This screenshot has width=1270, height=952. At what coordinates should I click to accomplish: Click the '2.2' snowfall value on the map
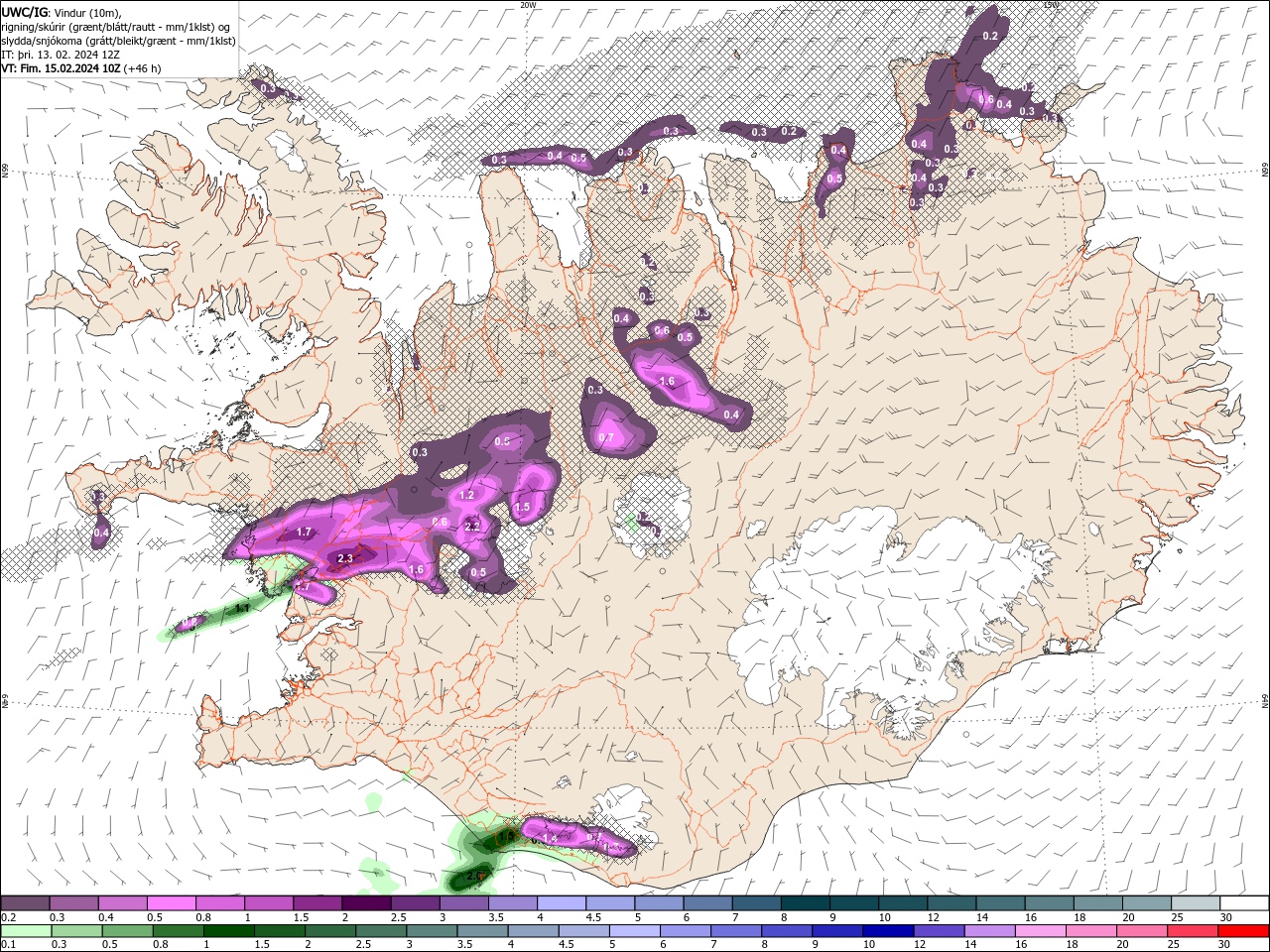[472, 527]
